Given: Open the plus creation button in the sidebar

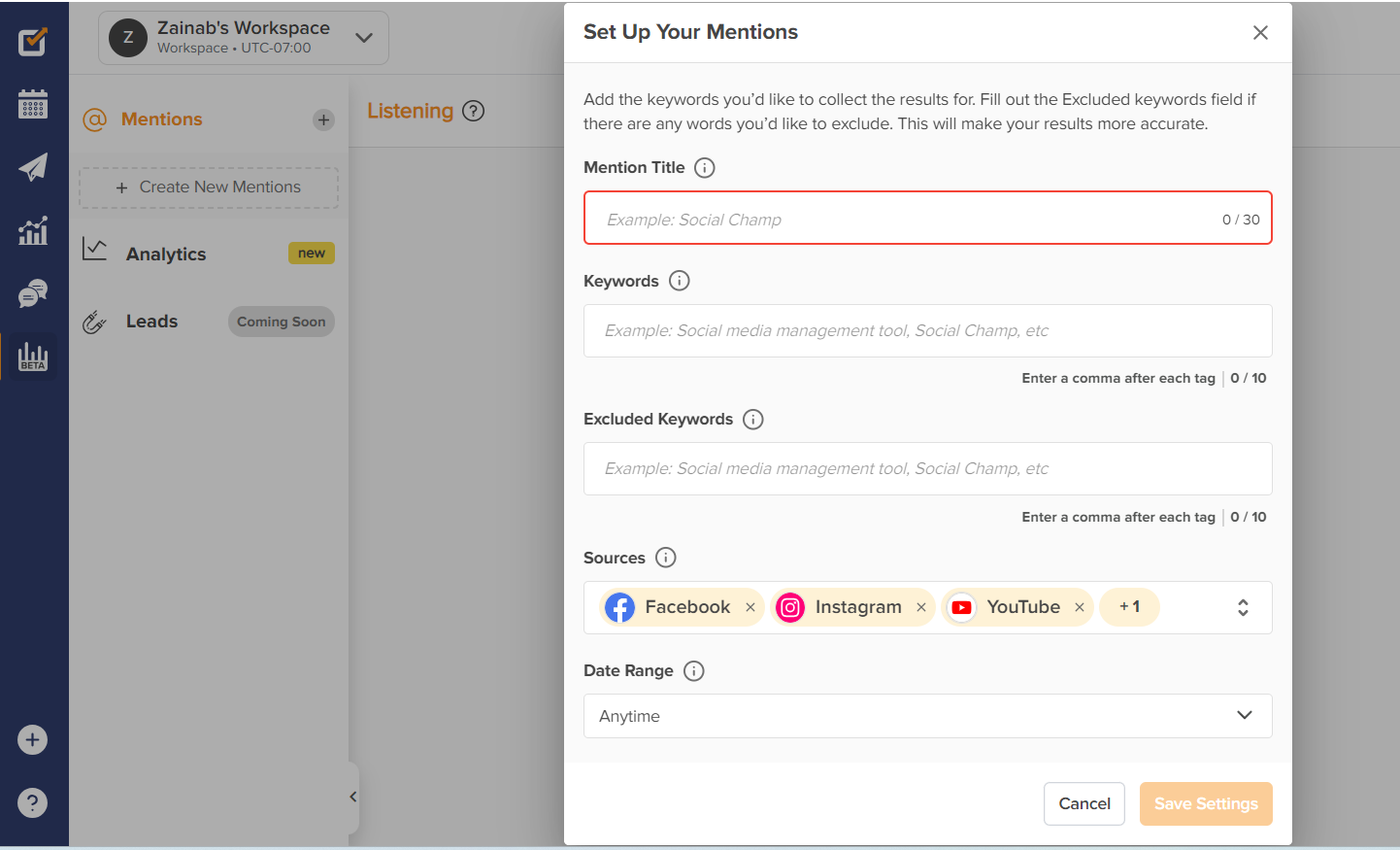Looking at the screenshot, I should (x=32, y=739).
